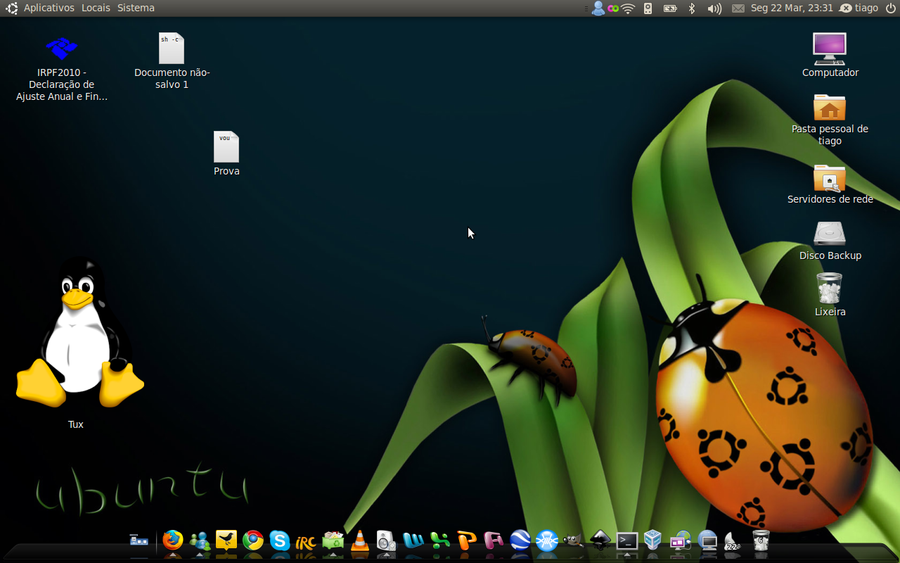
Task: Launch the blue W word processor
Action: 413,541
